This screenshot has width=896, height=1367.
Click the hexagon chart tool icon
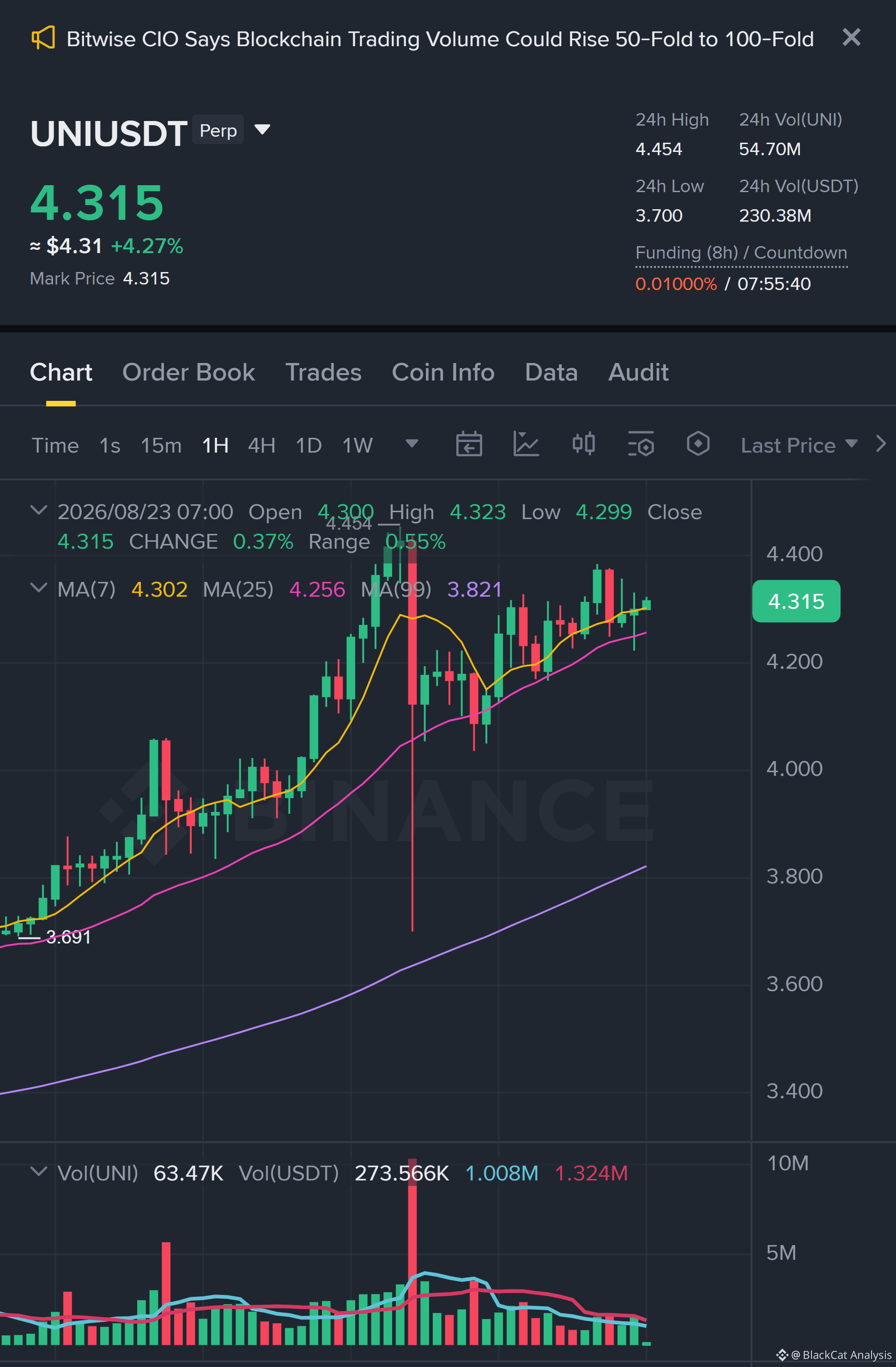[x=698, y=444]
